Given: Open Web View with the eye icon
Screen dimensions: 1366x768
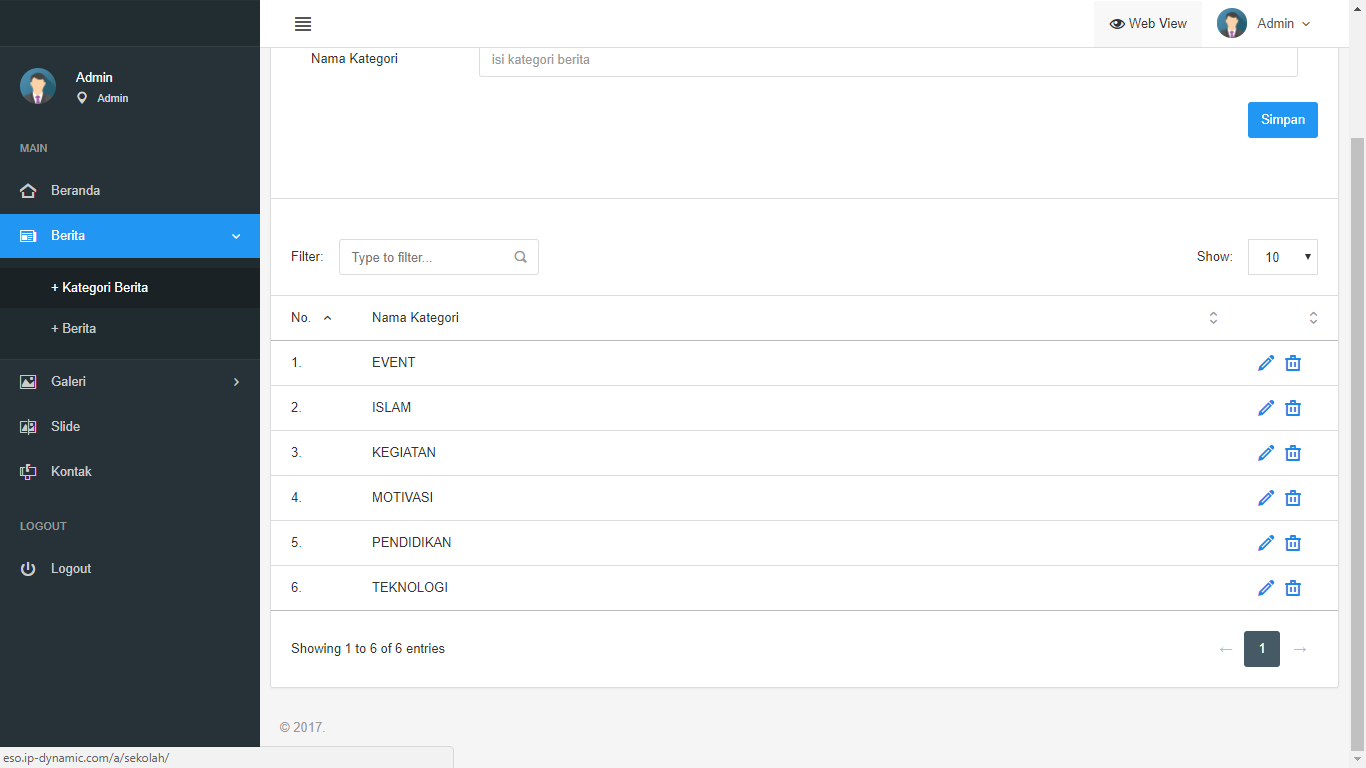Looking at the screenshot, I should [x=1147, y=24].
